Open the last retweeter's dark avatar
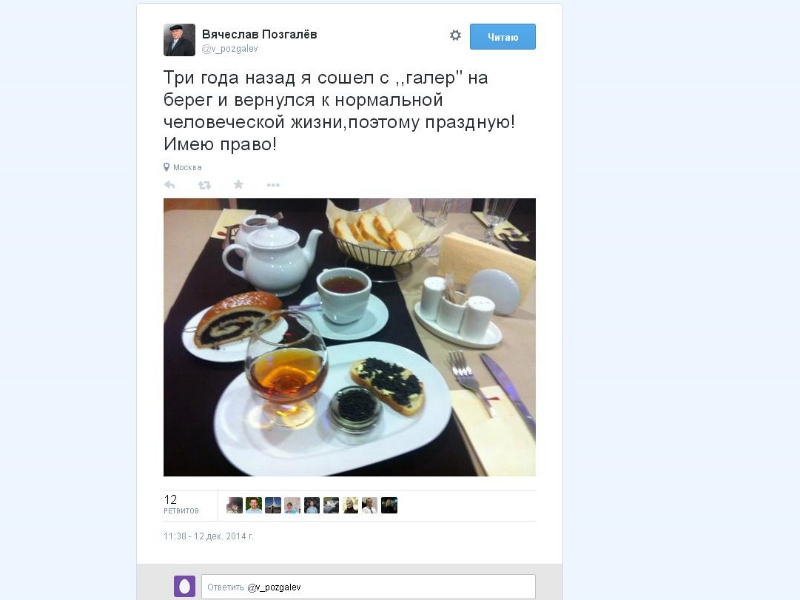 coord(389,505)
